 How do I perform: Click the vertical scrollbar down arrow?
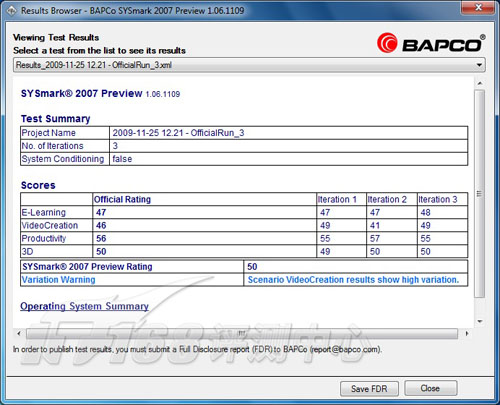coord(480,321)
